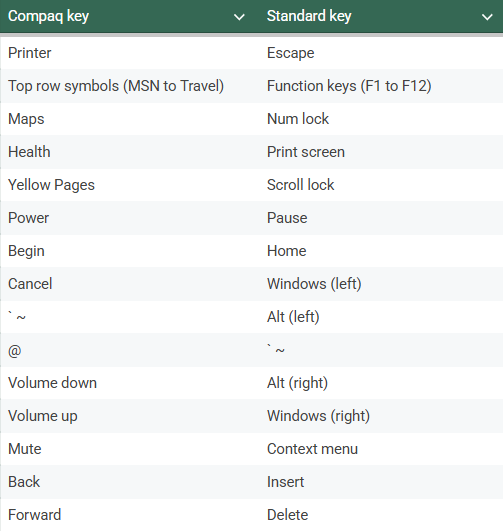Click the Mute cell
Image resolution: width=503 pixels, height=531 pixels.
[x=129, y=449]
